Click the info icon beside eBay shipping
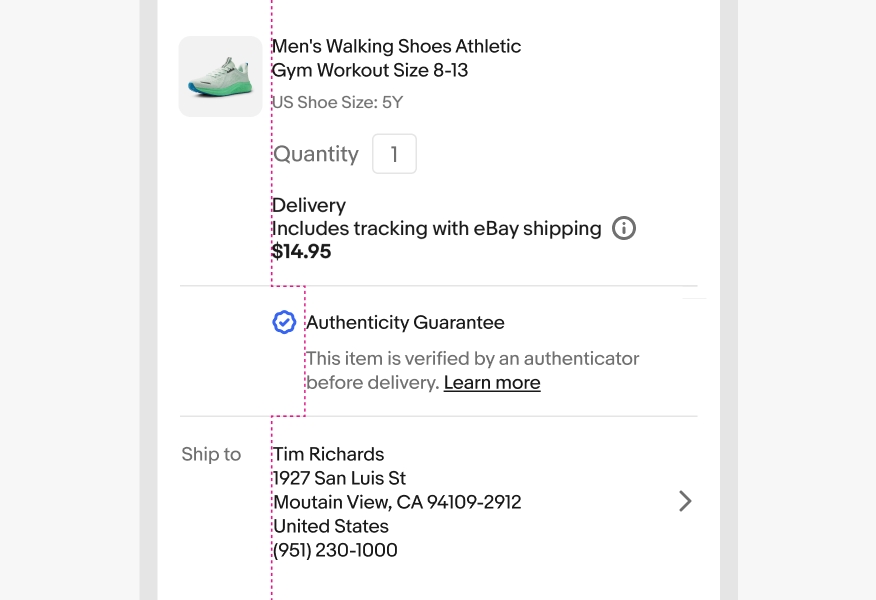Viewport: 876px width, 600px height. [624, 229]
